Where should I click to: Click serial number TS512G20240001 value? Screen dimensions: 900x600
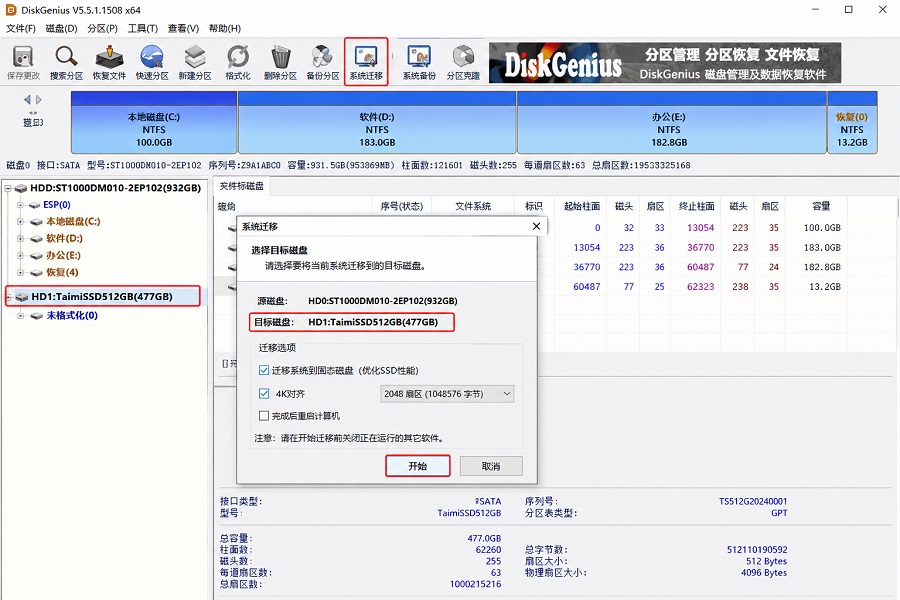tap(753, 501)
